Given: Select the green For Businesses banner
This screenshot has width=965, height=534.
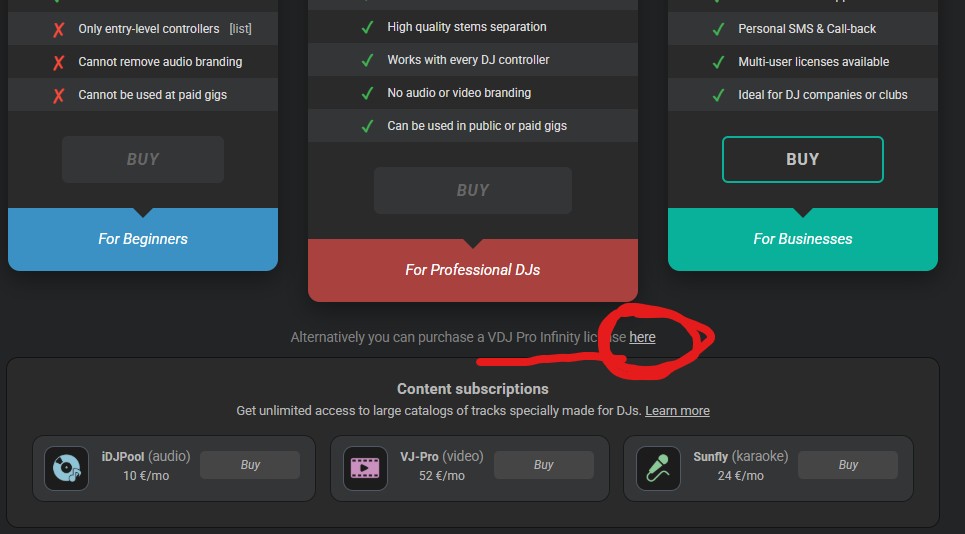Looking at the screenshot, I should (803, 239).
